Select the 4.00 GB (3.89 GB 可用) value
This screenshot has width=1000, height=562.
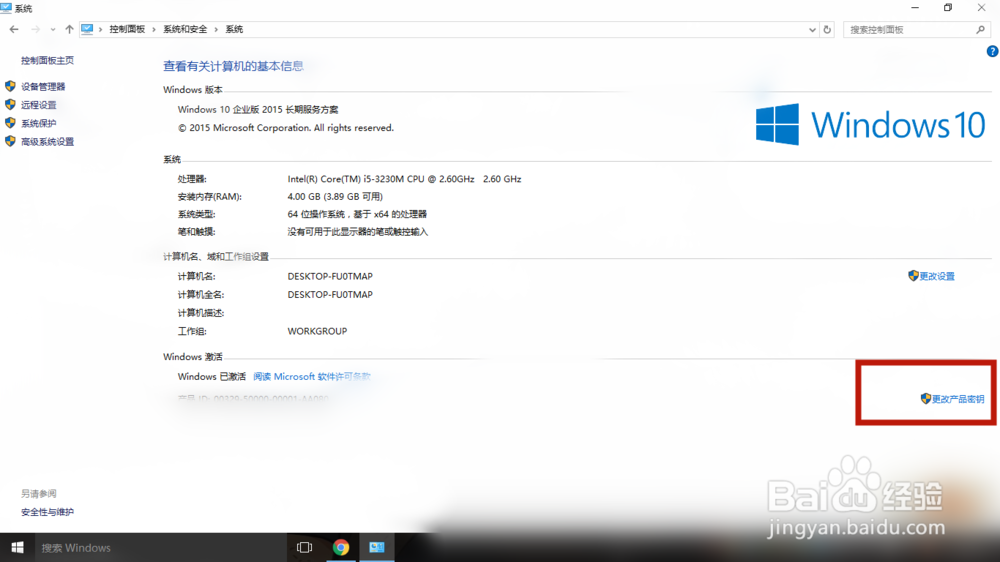tap(335, 196)
